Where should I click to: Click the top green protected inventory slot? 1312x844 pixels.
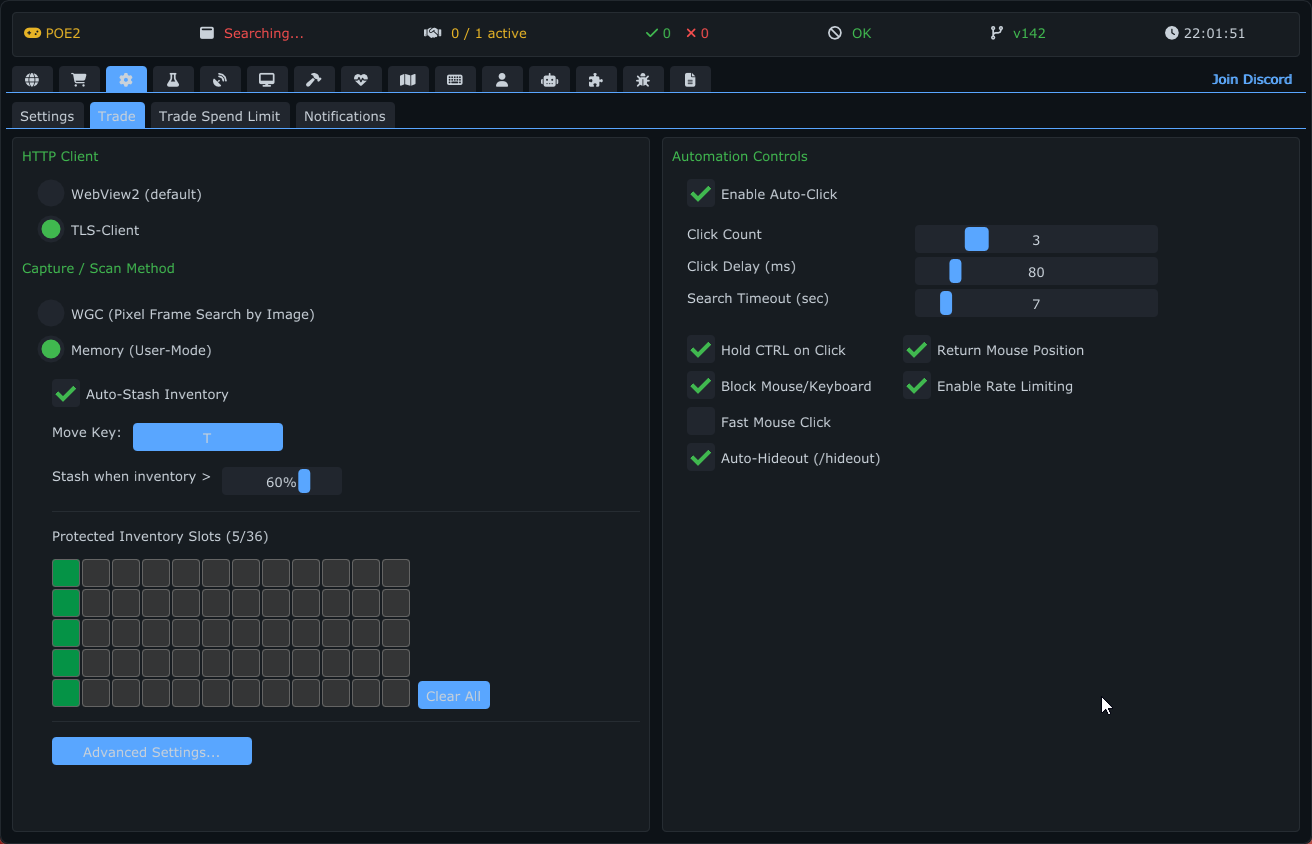coord(66,573)
